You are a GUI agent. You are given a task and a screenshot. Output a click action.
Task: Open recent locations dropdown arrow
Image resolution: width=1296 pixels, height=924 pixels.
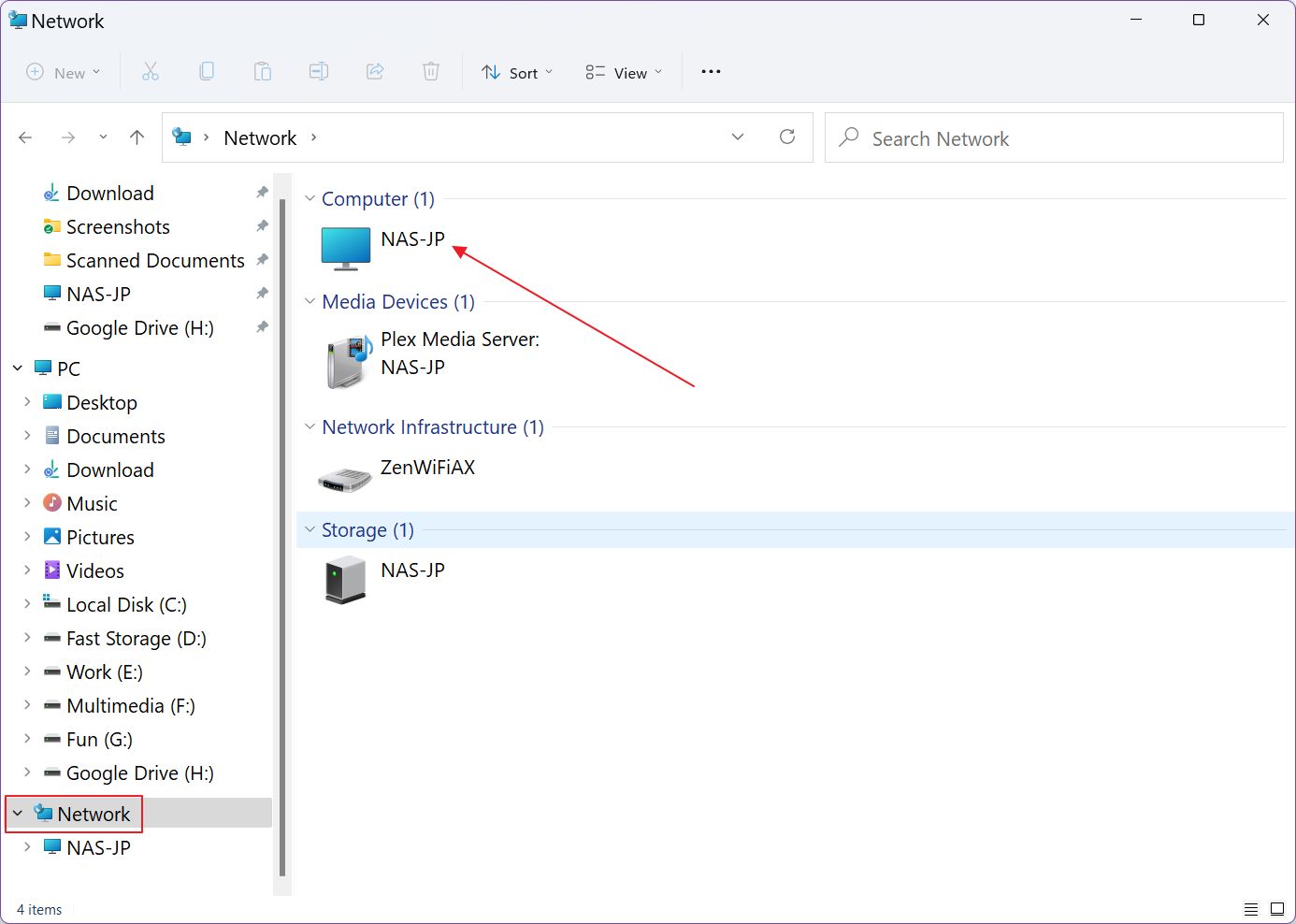point(103,137)
